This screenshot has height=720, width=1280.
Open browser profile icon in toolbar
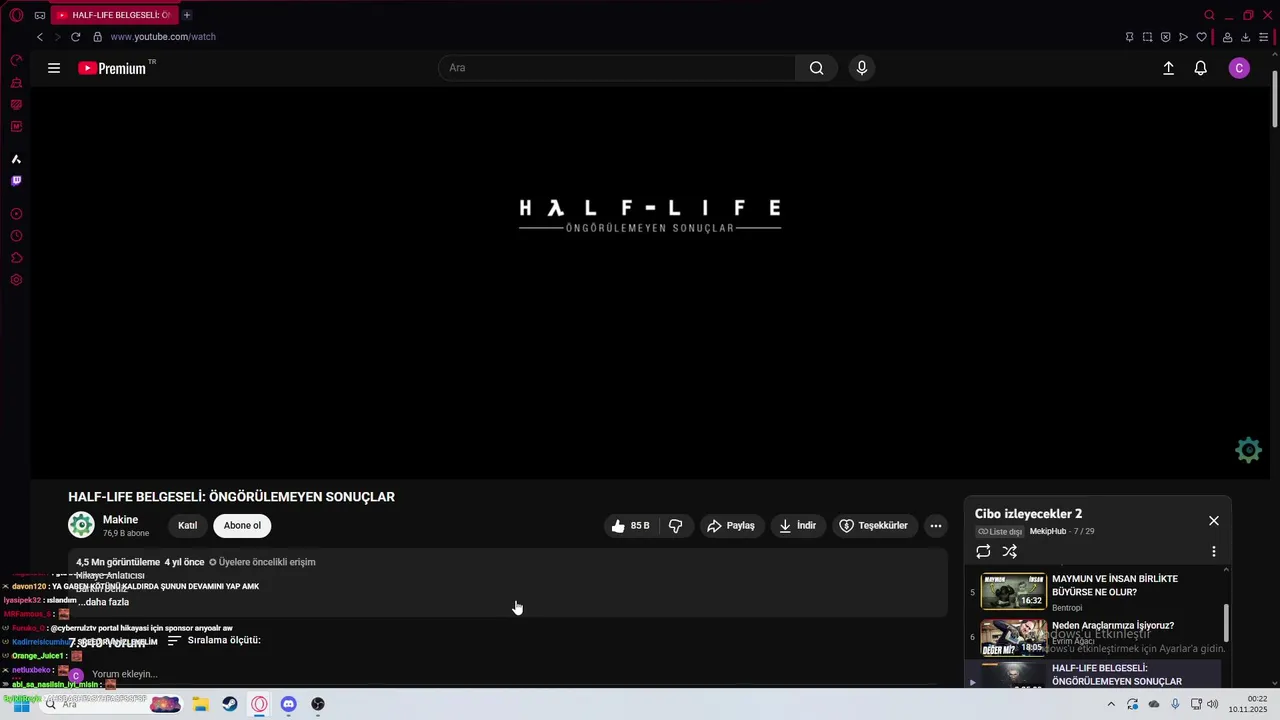[x=1227, y=37]
